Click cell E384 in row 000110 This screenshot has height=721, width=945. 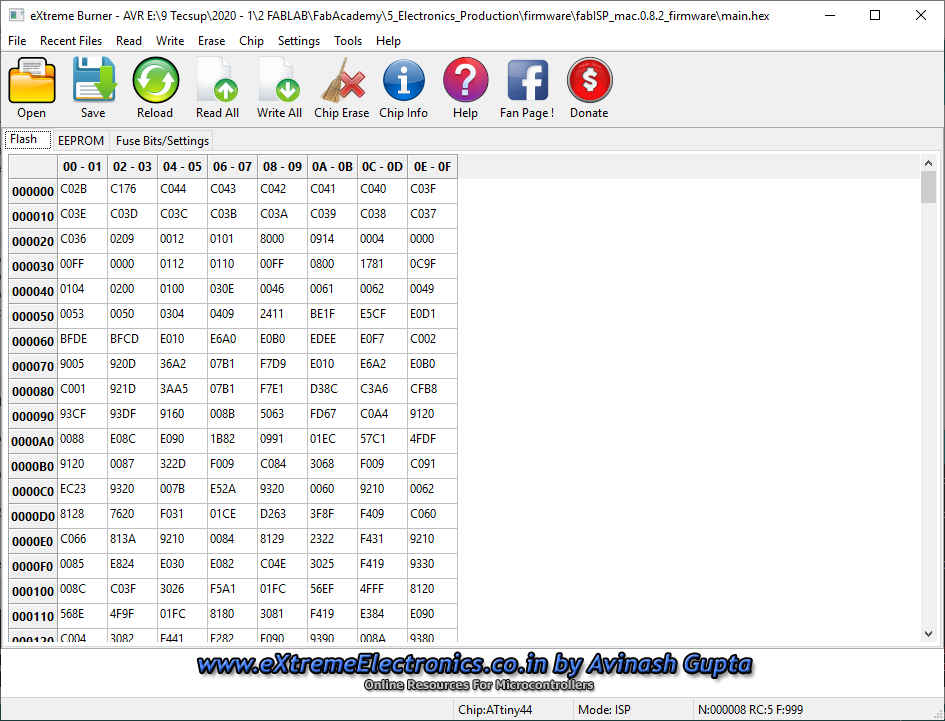(383, 616)
